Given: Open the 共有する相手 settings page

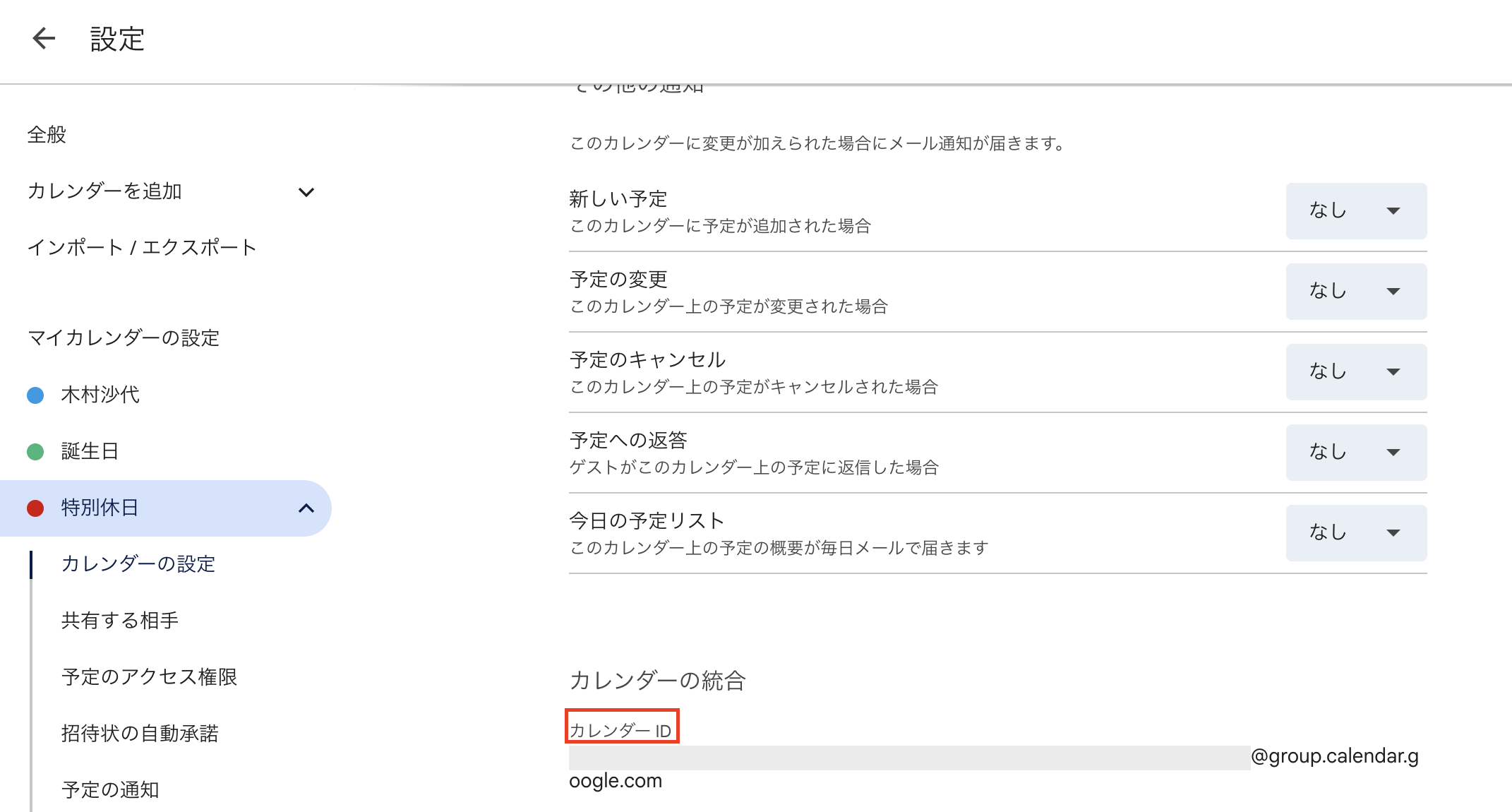Looking at the screenshot, I should coord(120,621).
